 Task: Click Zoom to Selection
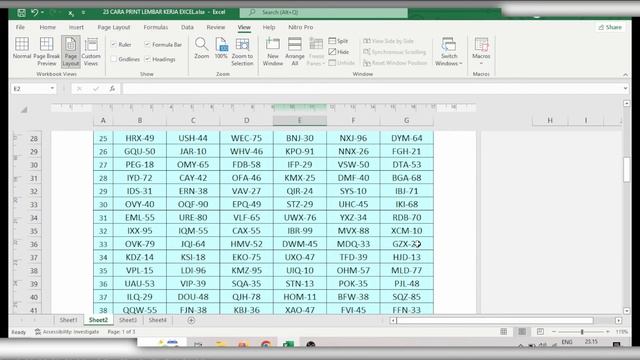pos(242,51)
